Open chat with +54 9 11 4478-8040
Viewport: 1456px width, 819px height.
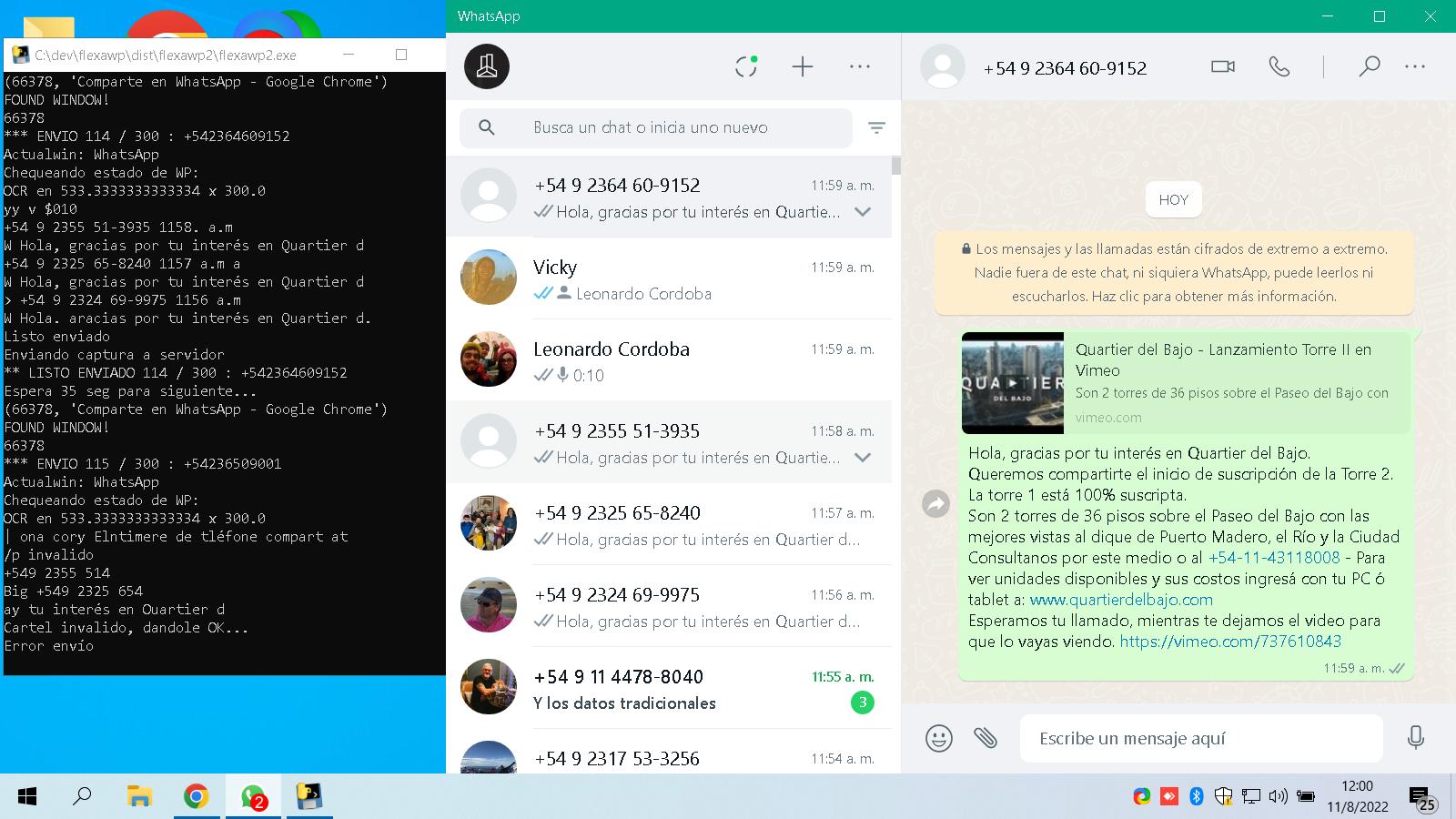click(669, 688)
